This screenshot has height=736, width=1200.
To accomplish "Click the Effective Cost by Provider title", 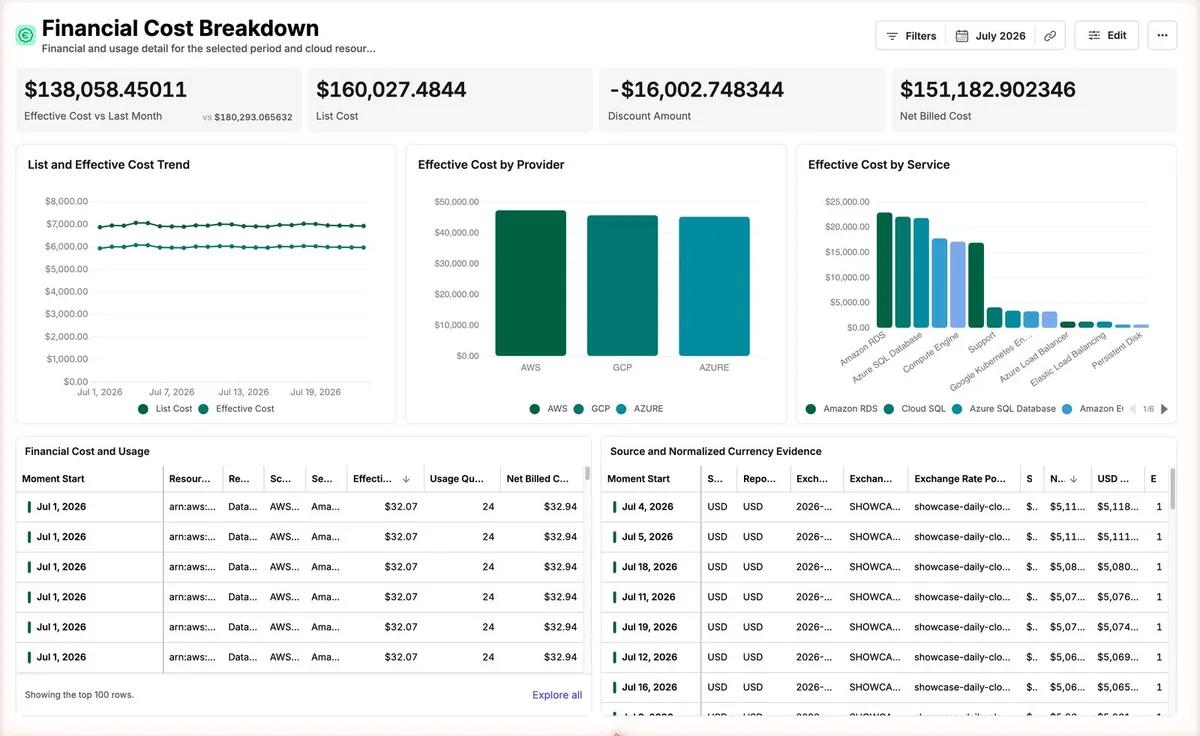I will tap(491, 165).
